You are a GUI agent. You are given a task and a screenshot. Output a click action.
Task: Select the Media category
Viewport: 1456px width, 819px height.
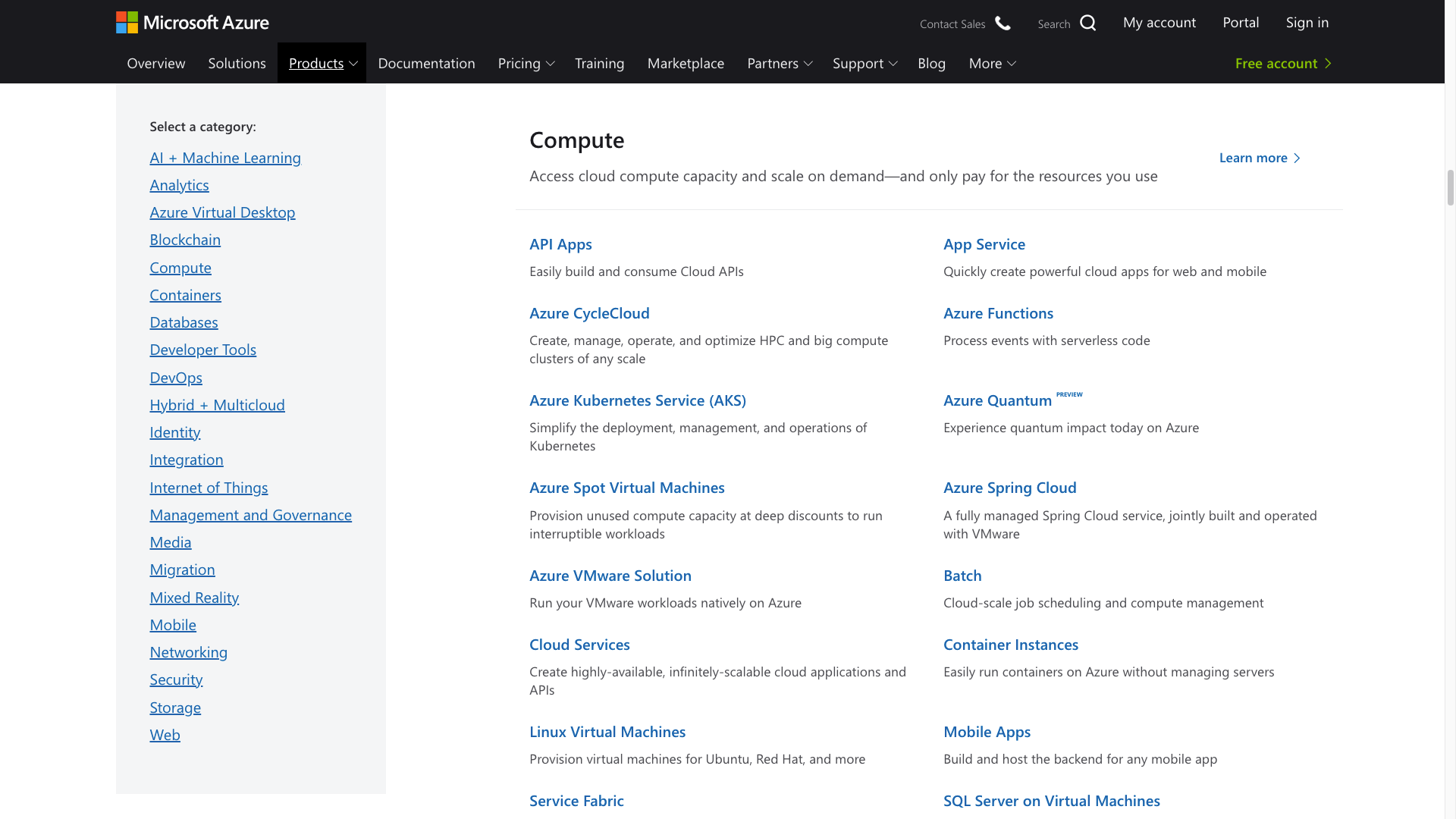click(171, 542)
